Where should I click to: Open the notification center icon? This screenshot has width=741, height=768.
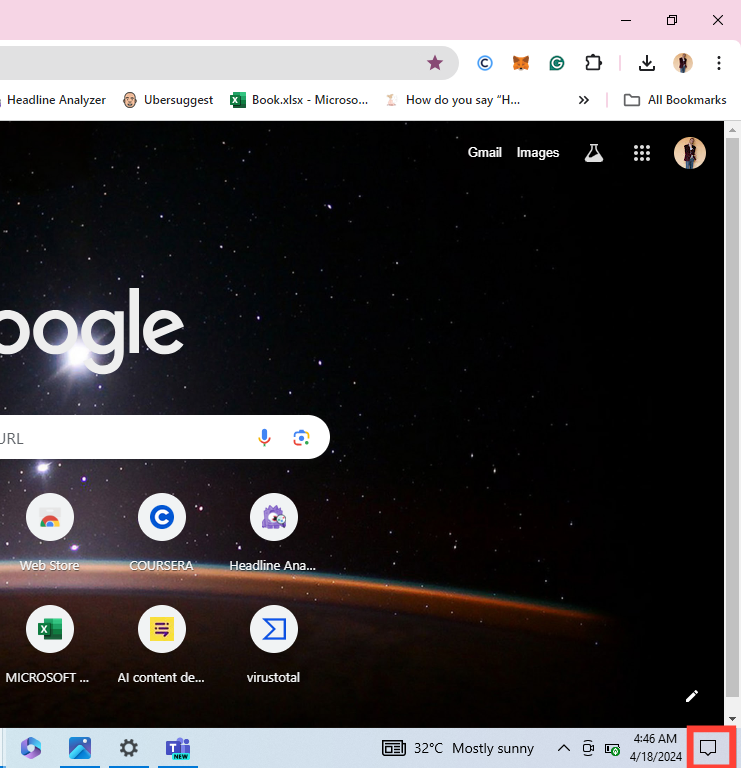708,748
